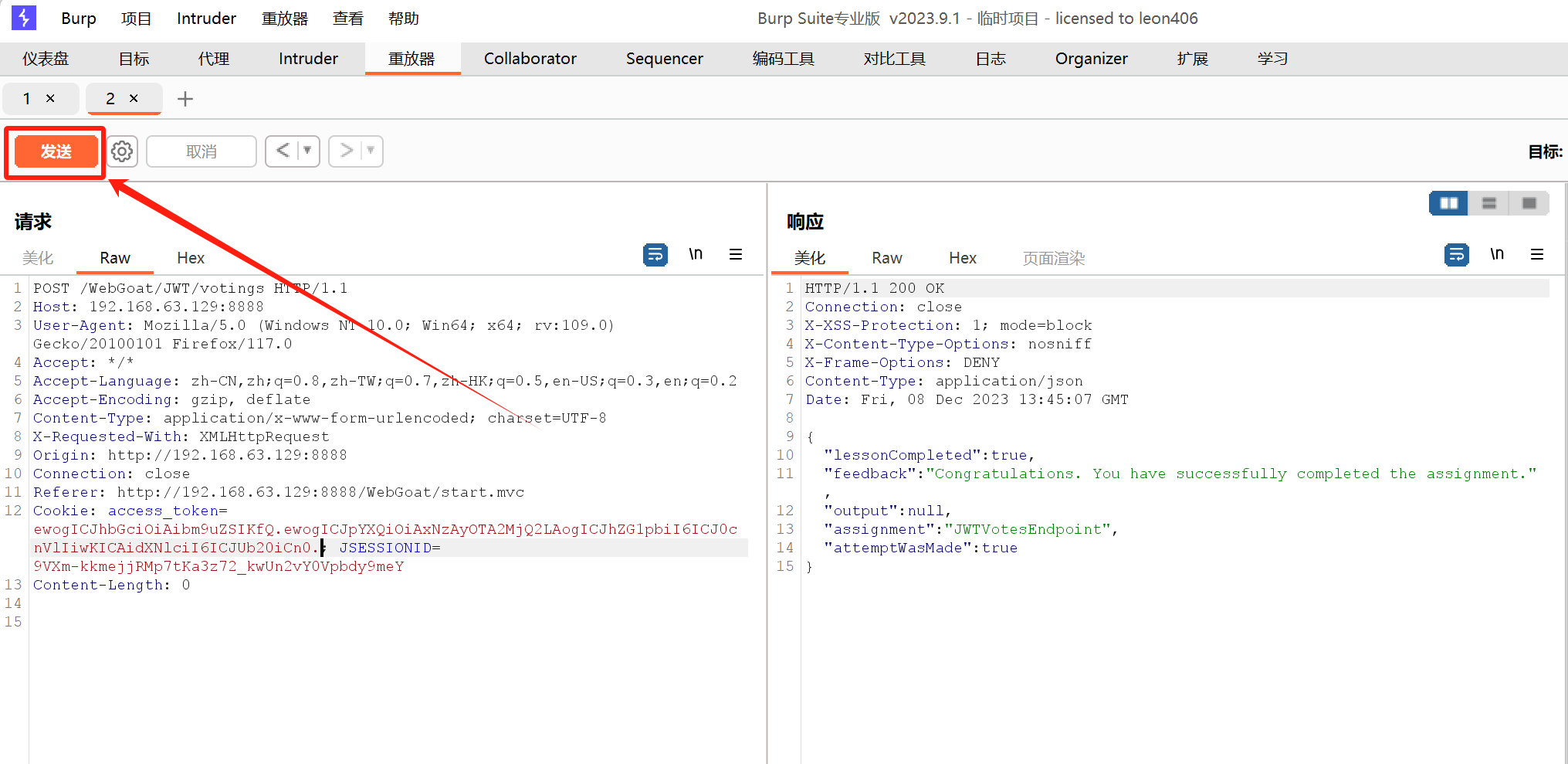Close Repeater tab 2
Screen dimensions: 1568x764
point(134,98)
